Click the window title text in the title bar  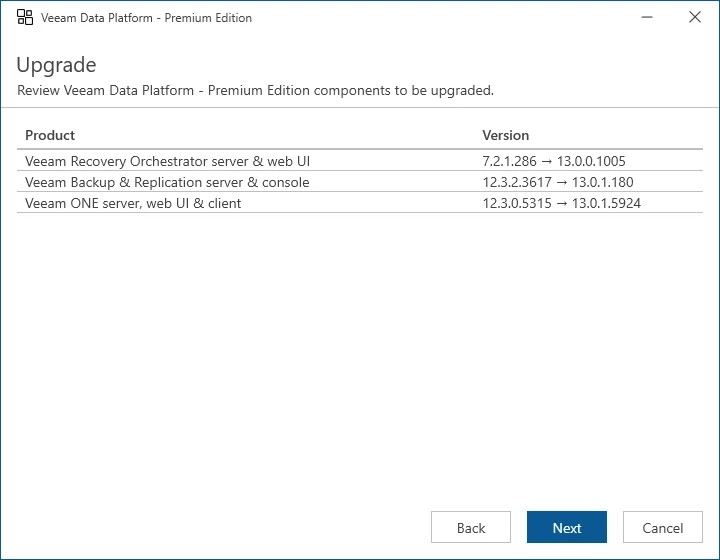point(146,18)
